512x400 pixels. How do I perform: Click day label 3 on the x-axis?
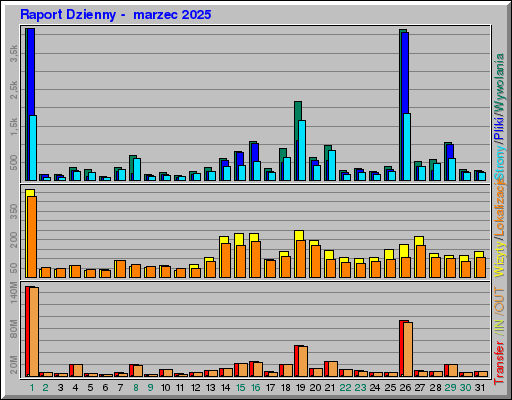pyautogui.click(x=60, y=388)
